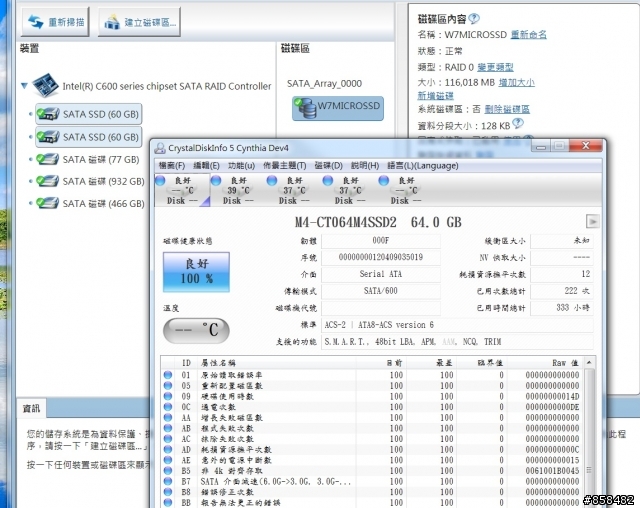Viewport: 640px width, 508px height.
Task: Click the serial number field
Action: click(x=381, y=257)
